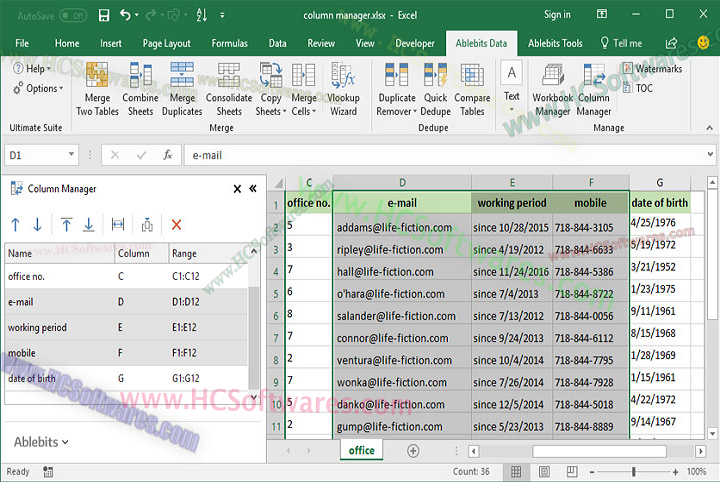Click the Share icon in ribbon
720x484 pixels.
coord(671,43)
